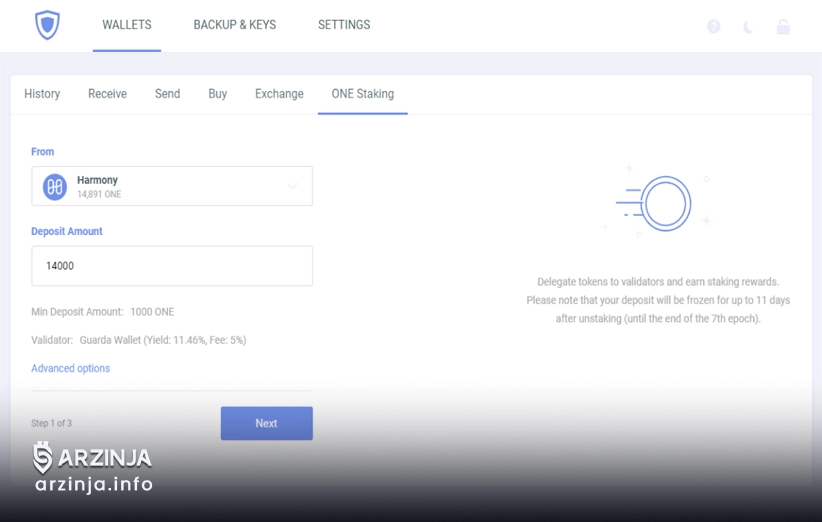Open the From wallet selector box
The width and height of the screenshot is (822, 522).
pos(172,186)
